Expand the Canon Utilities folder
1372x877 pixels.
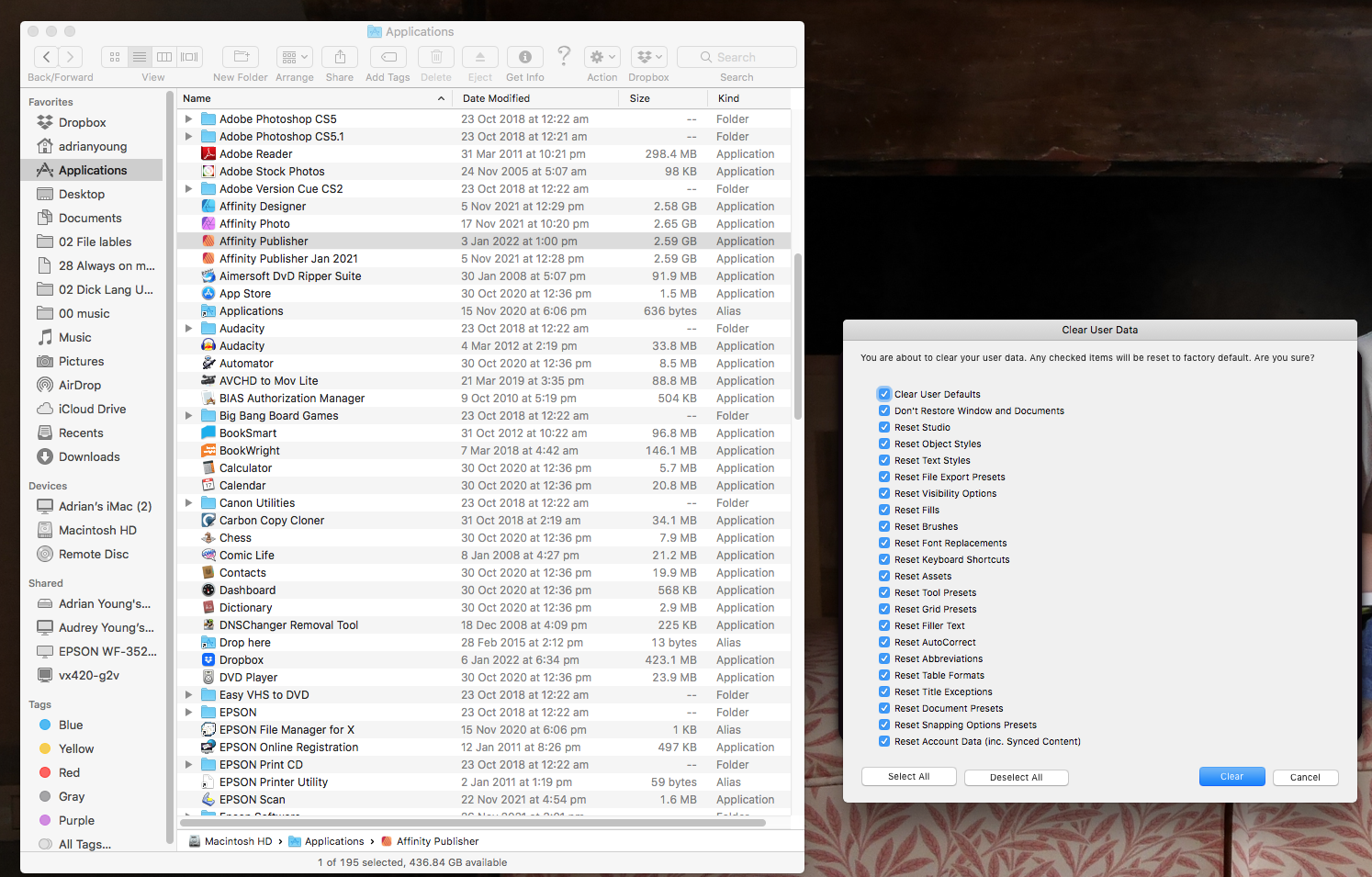tap(188, 503)
